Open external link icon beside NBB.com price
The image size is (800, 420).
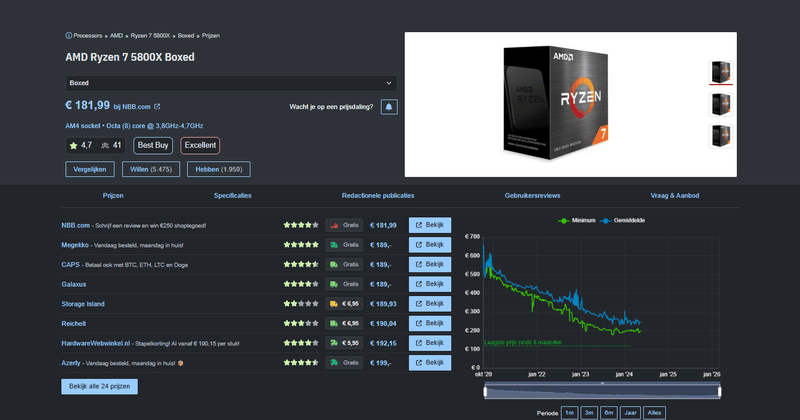[x=157, y=107]
